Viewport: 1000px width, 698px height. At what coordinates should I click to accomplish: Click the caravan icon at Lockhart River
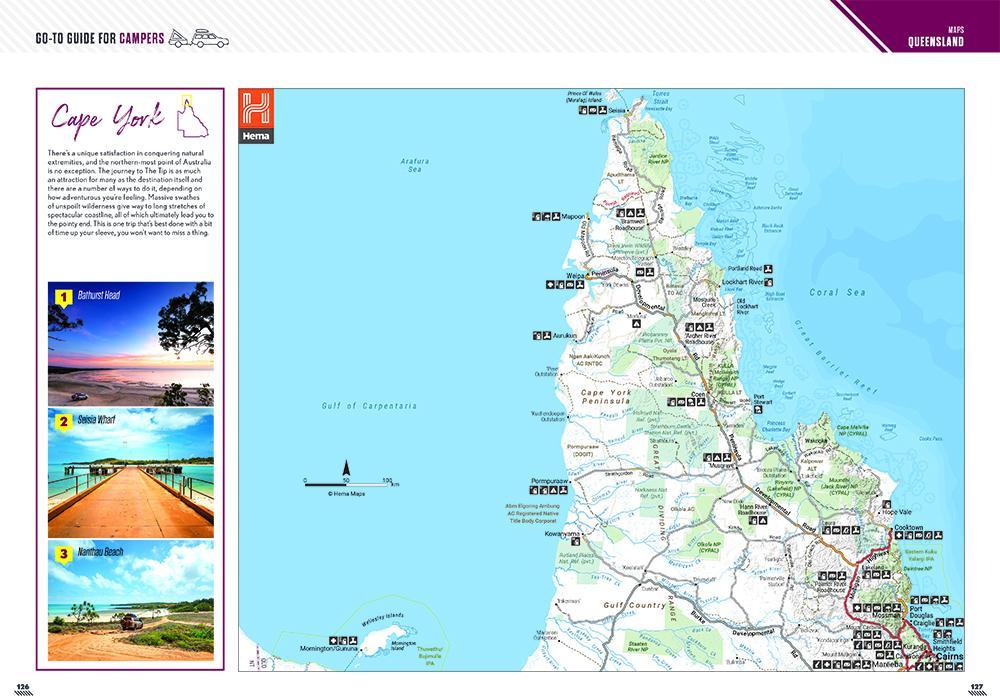(767, 282)
